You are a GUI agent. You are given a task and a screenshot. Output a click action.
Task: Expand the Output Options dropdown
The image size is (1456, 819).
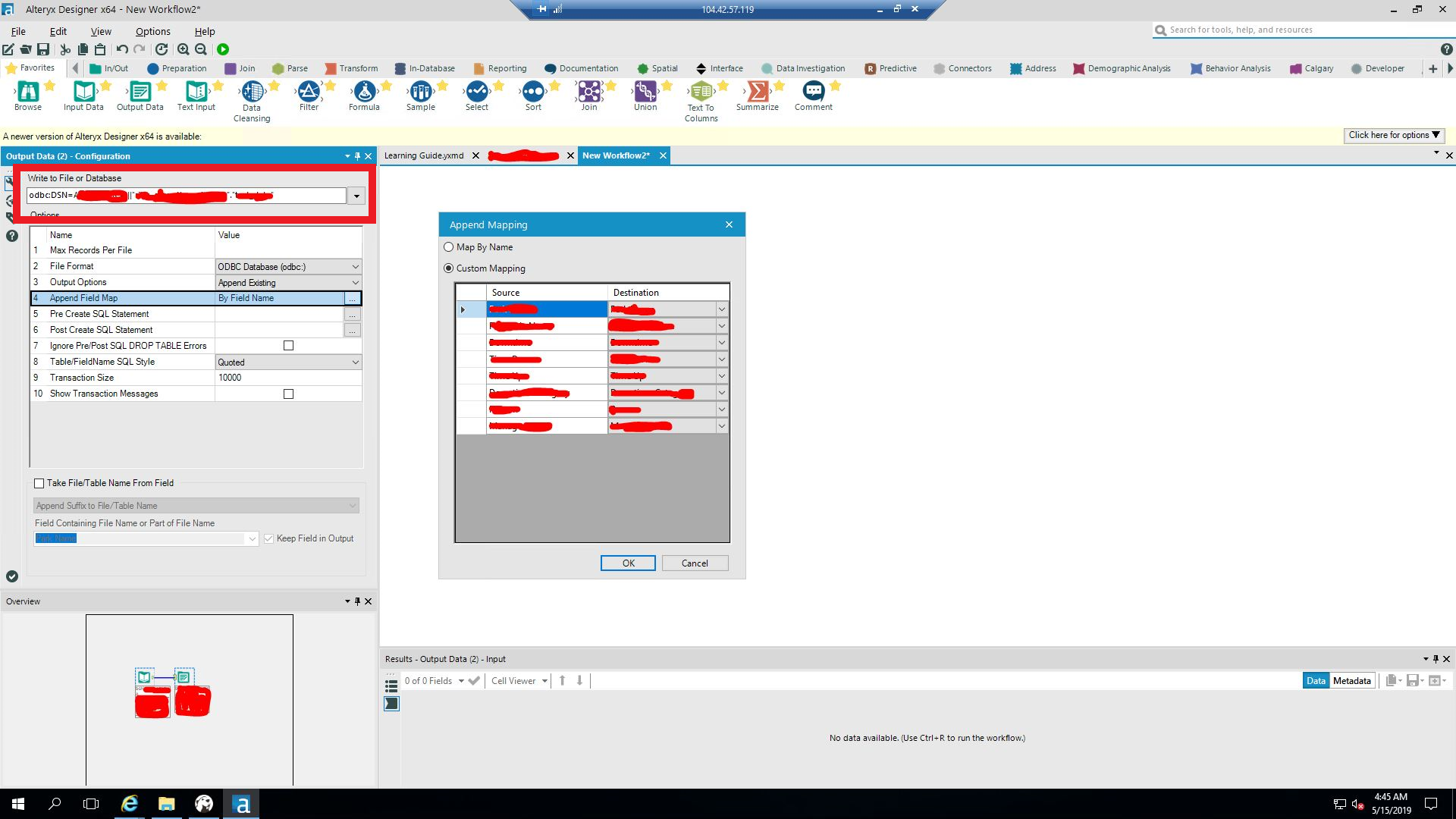356,282
